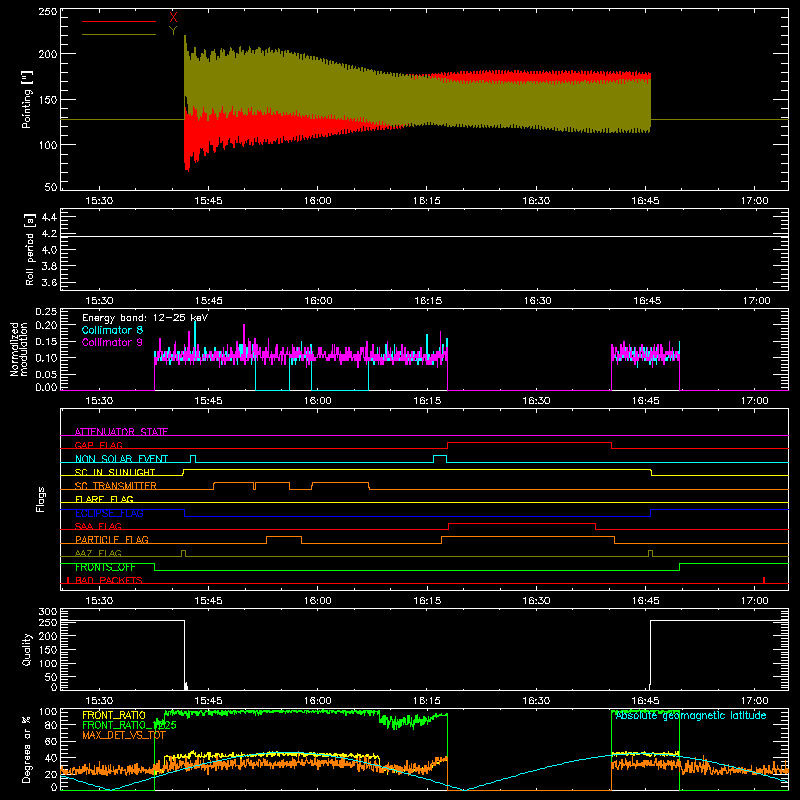The width and height of the screenshot is (800, 800).
Task: Select the magenta Collimator 9 legend entry
Action: (112, 342)
